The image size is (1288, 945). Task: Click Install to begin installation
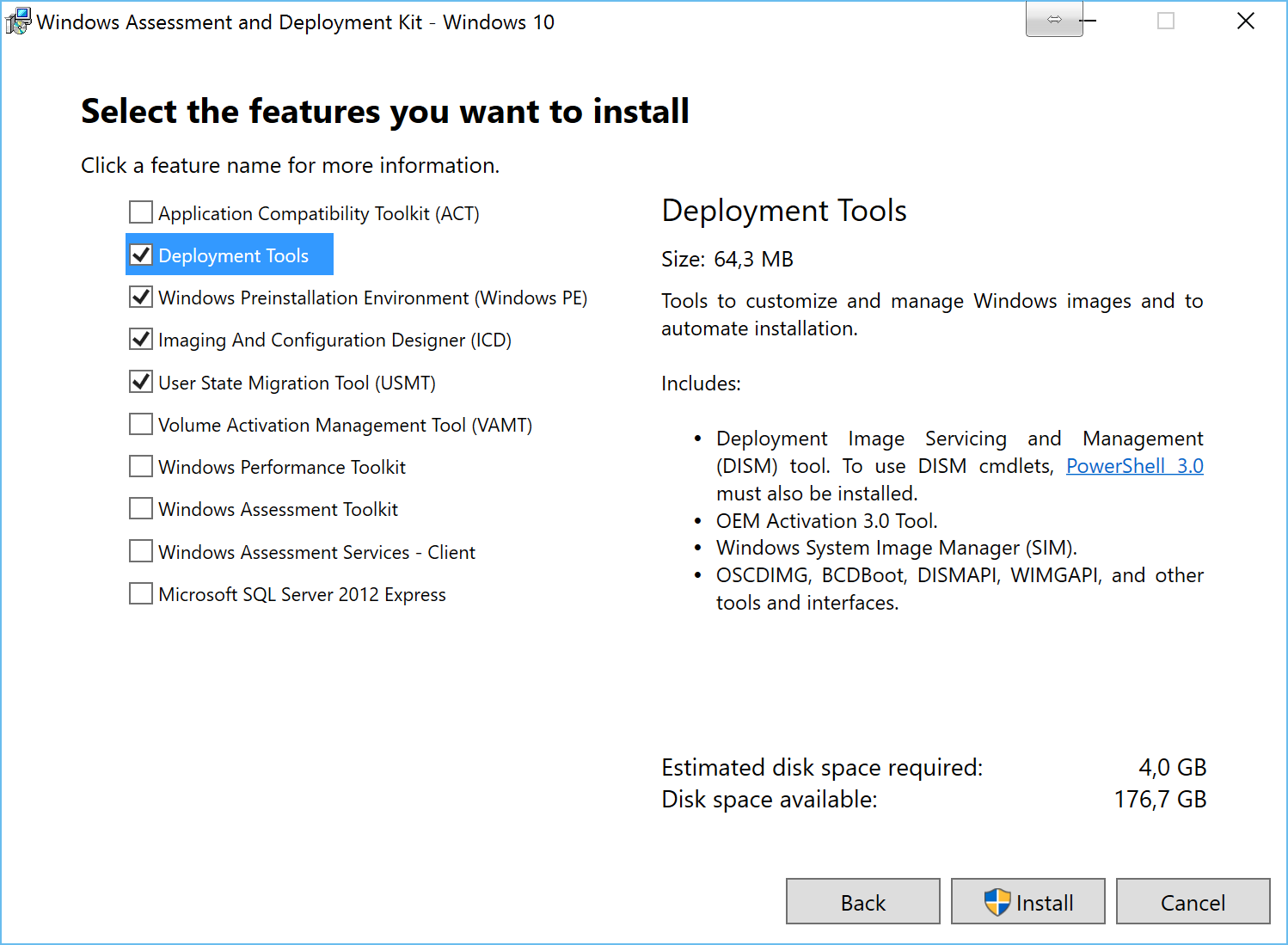coord(1027,902)
